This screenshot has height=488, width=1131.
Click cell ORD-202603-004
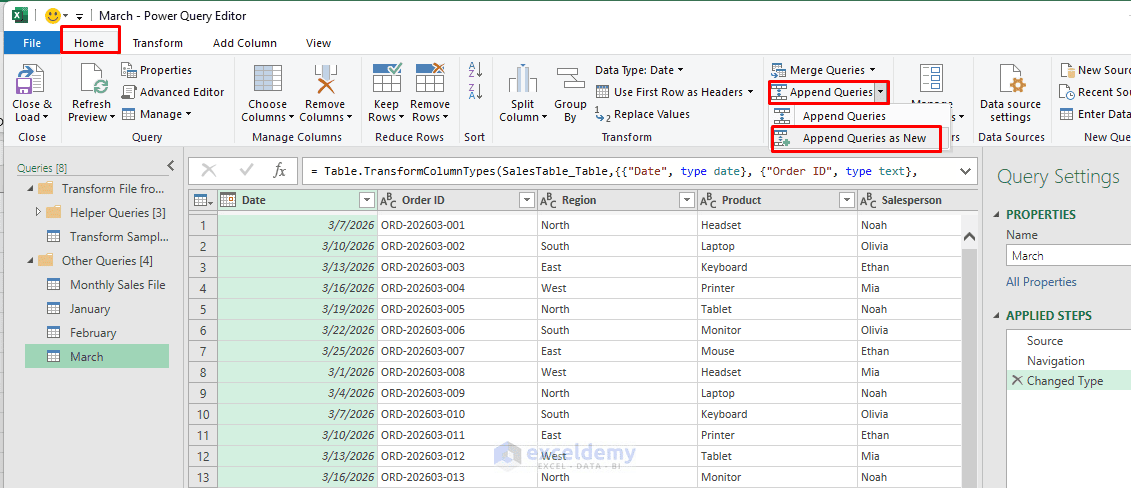[457, 288]
